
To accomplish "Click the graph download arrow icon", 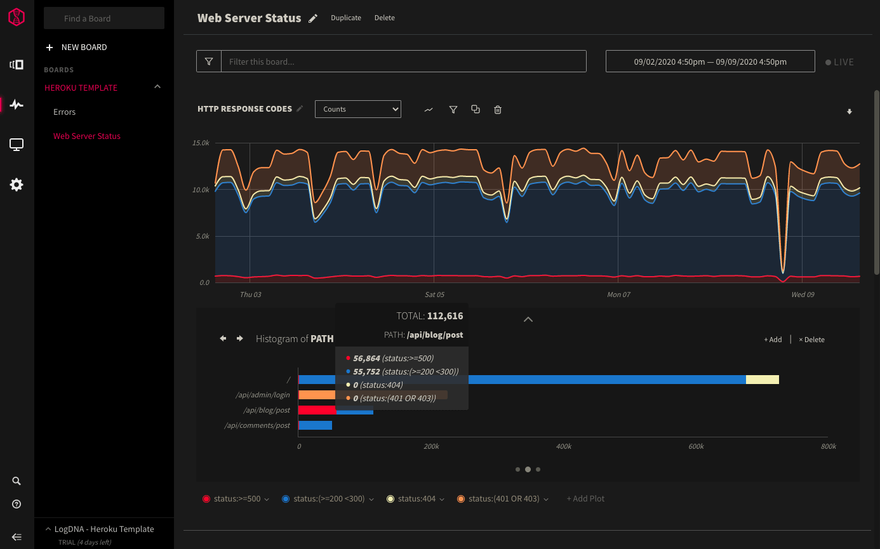I will click(x=849, y=111).
